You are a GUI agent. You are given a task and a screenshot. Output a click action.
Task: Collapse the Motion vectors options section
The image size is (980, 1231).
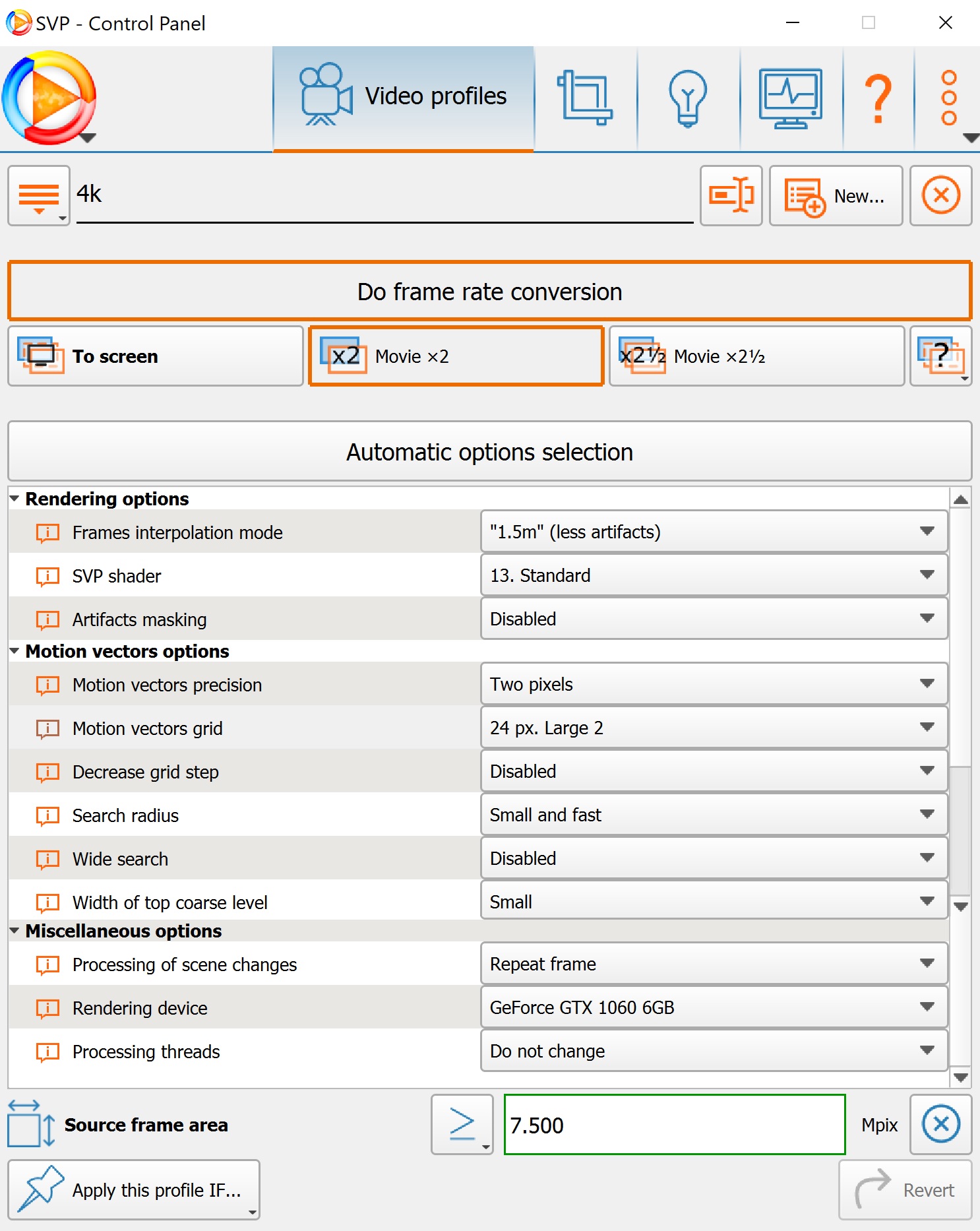tap(15, 651)
